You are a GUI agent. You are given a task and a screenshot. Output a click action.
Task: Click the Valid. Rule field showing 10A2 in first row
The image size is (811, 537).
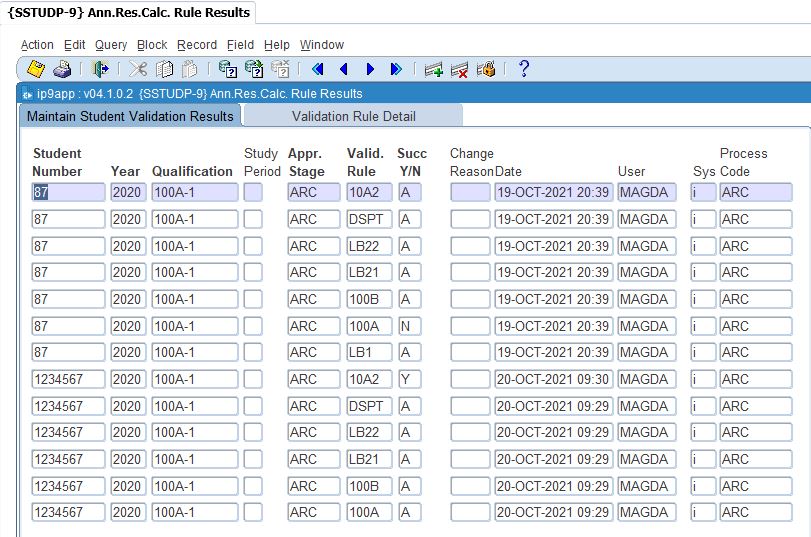[x=368, y=193]
